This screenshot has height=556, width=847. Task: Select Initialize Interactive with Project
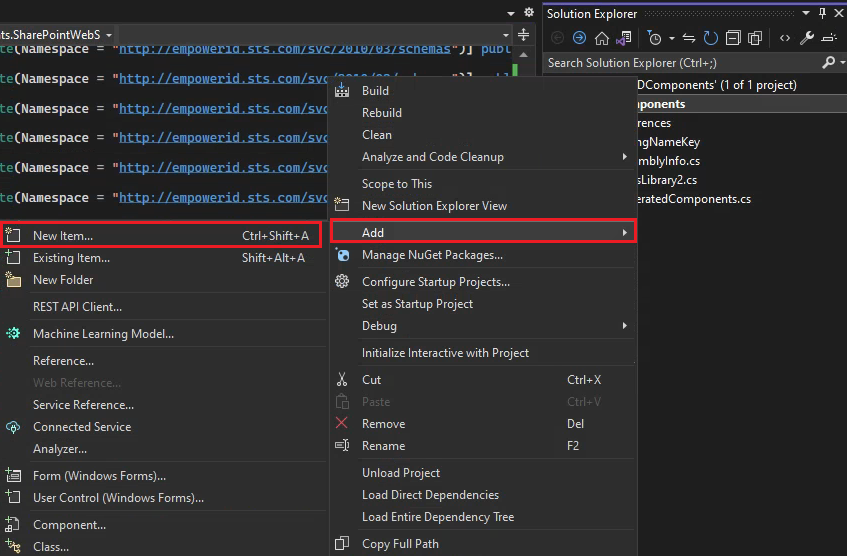483,353
